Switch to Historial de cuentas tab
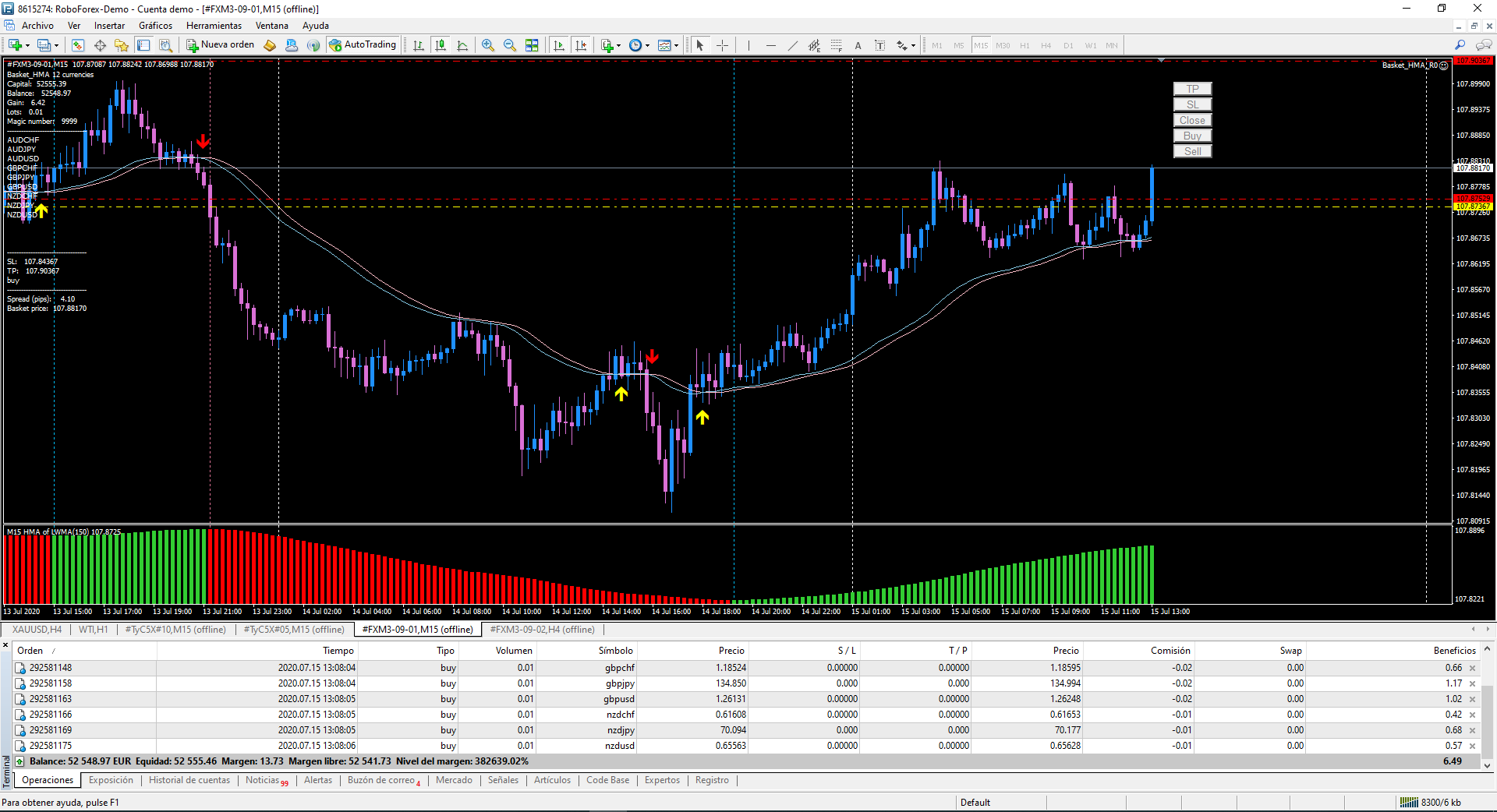This screenshot has width=1497, height=812. tap(189, 780)
